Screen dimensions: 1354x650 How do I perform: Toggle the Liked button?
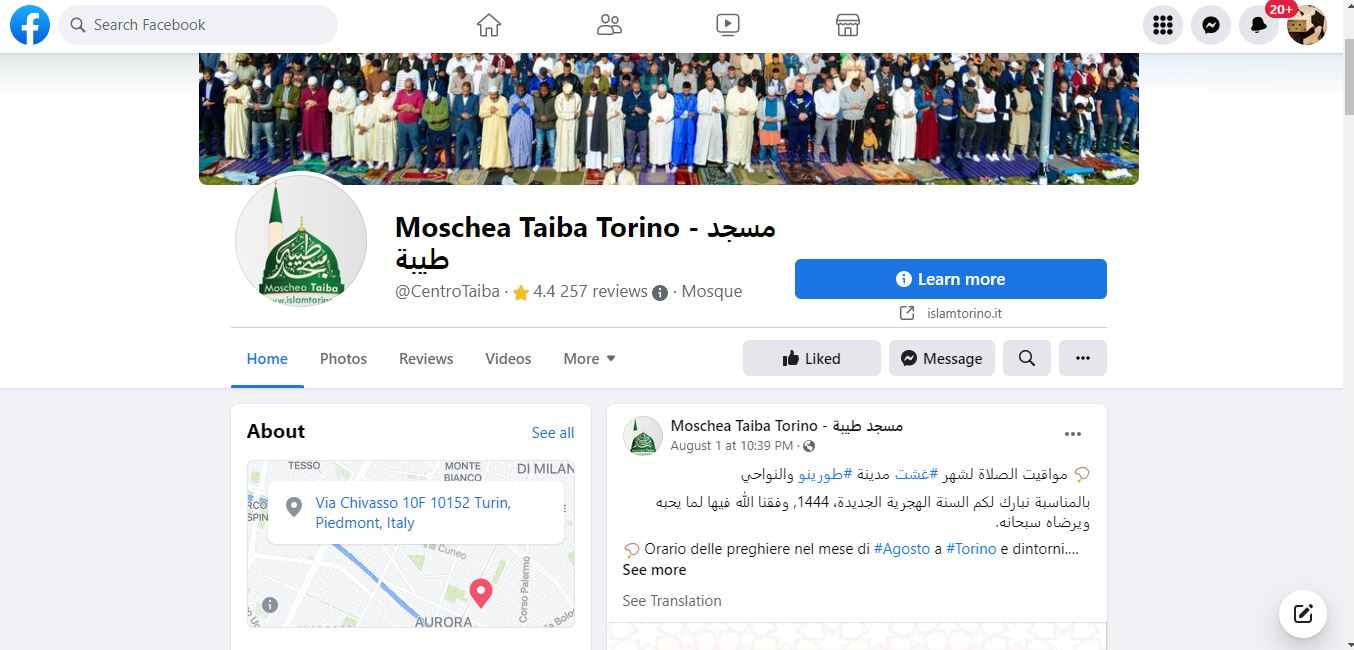pos(812,358)
